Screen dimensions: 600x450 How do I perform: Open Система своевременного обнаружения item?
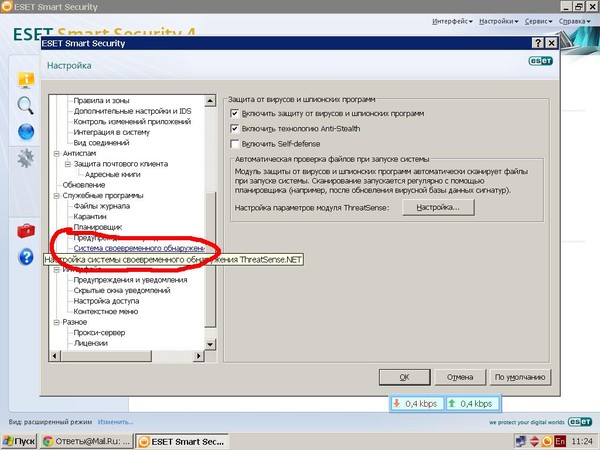[x=139, y=248]
